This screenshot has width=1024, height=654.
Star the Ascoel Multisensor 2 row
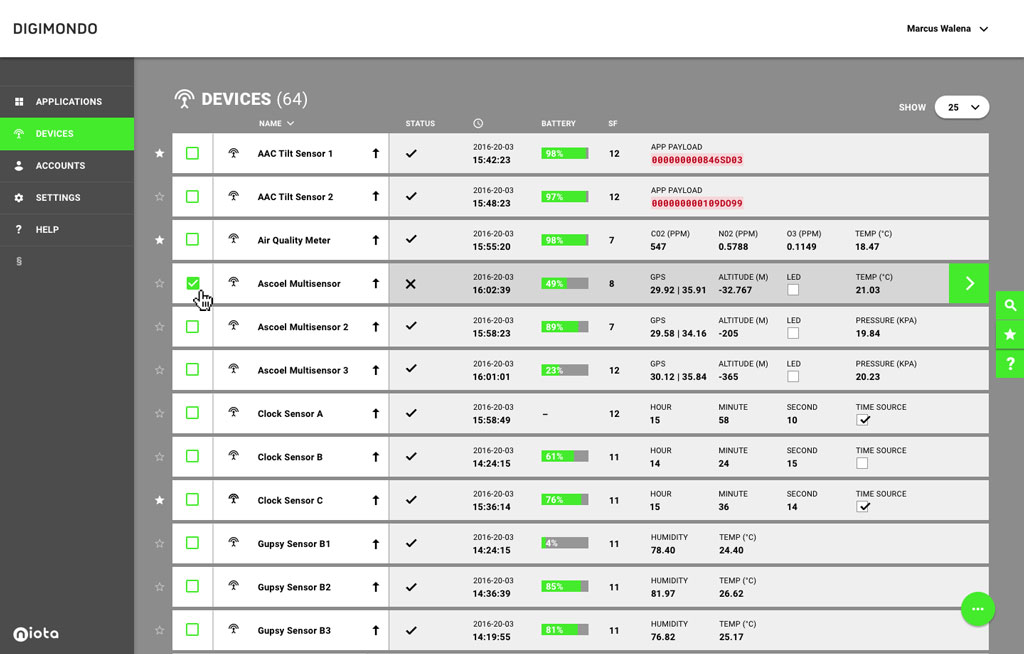click(159, 327)
